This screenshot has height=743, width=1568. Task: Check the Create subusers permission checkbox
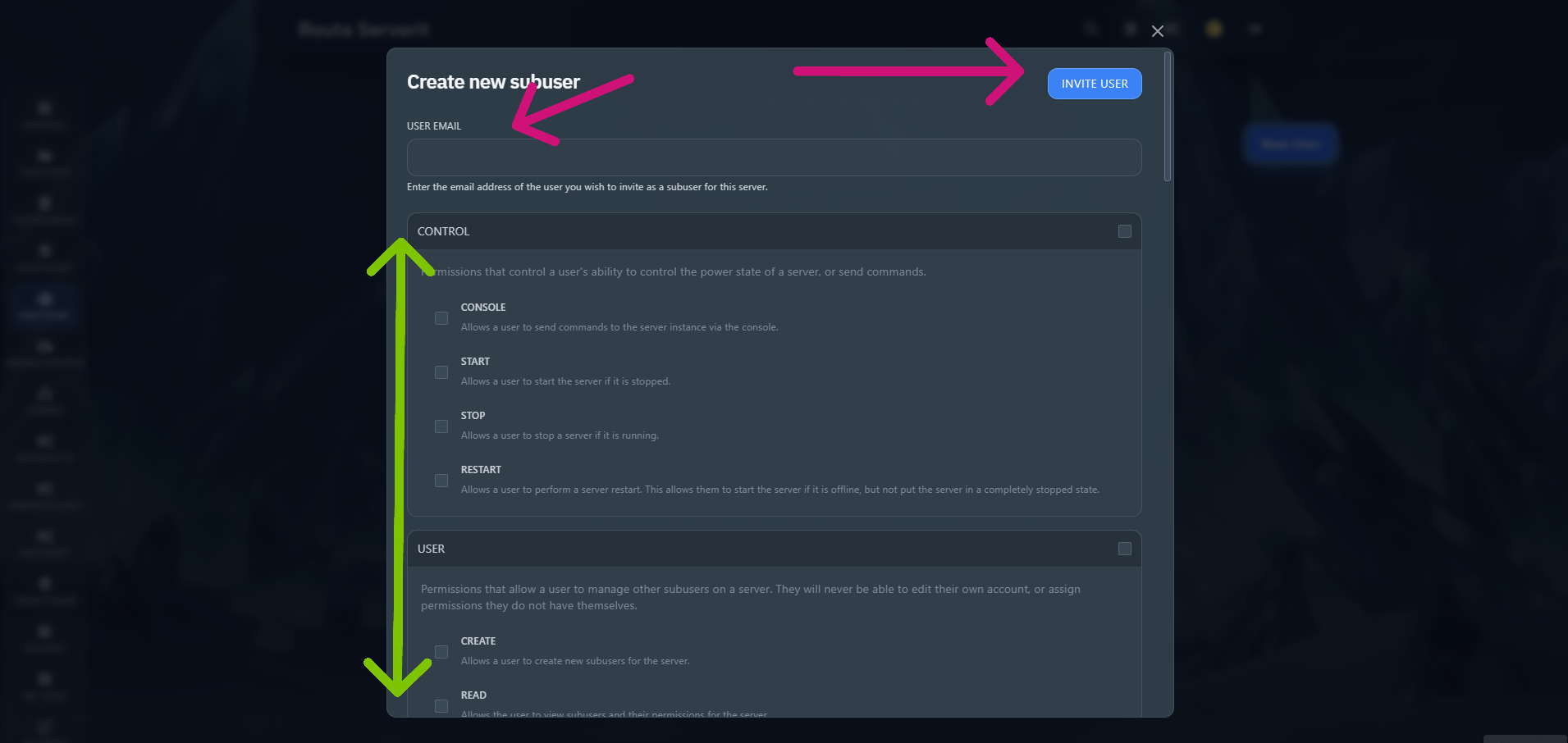(x=441, y=652)
